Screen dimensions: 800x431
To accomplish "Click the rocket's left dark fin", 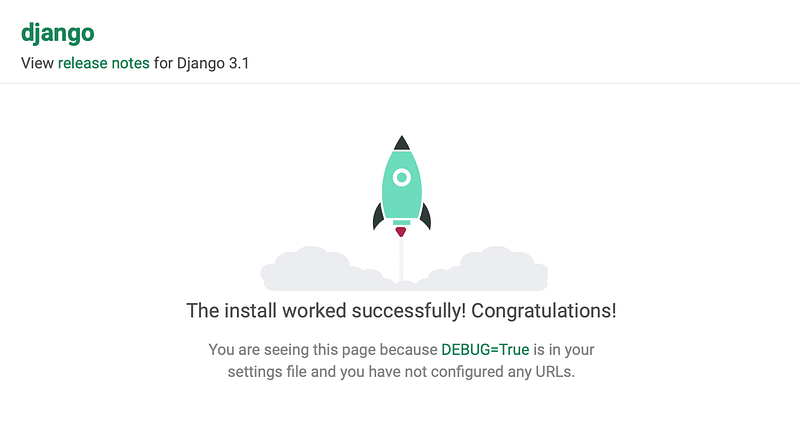I will tap(378, 216).
